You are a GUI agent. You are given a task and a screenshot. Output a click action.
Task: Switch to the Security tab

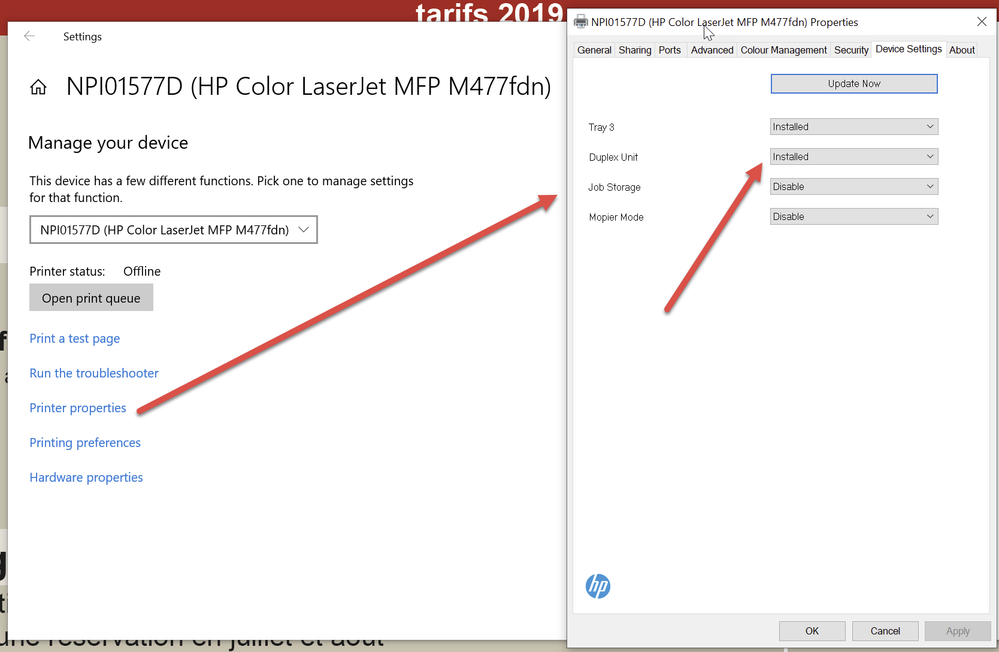tap(851, 50)
